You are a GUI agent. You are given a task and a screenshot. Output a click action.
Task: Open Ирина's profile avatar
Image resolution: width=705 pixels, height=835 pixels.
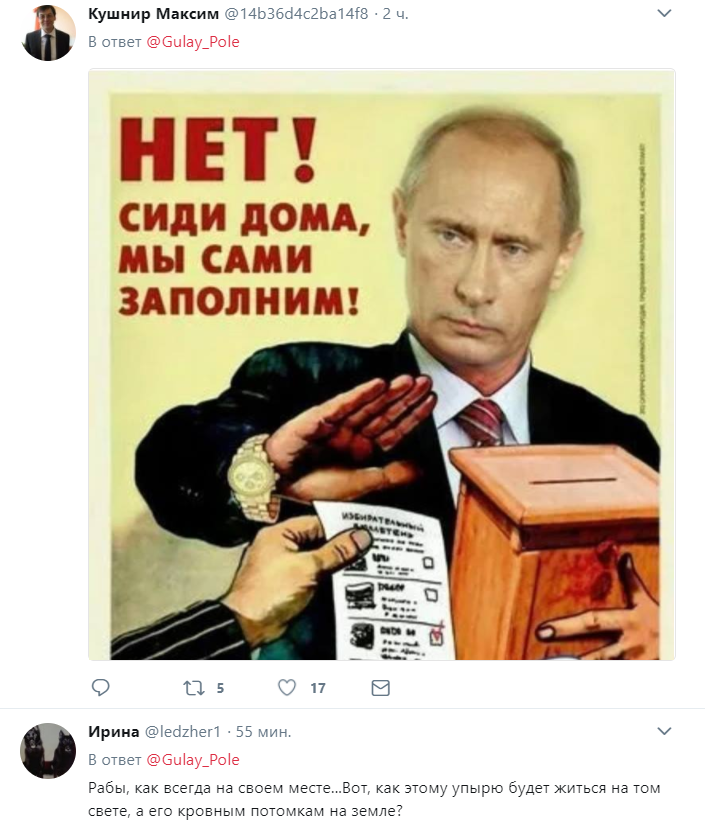coord(48,751)
